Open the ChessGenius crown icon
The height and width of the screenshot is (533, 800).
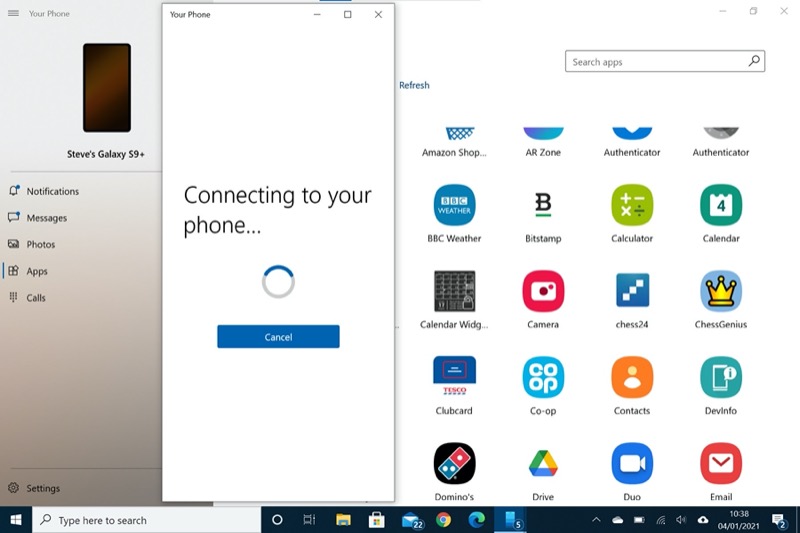(720, 291)
